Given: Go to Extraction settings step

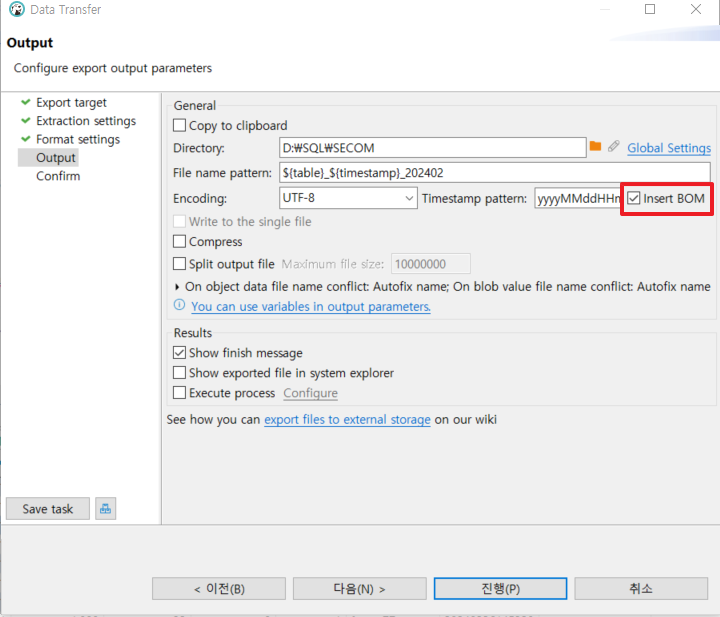Looking at the screenshot, I should coord(86,121).
